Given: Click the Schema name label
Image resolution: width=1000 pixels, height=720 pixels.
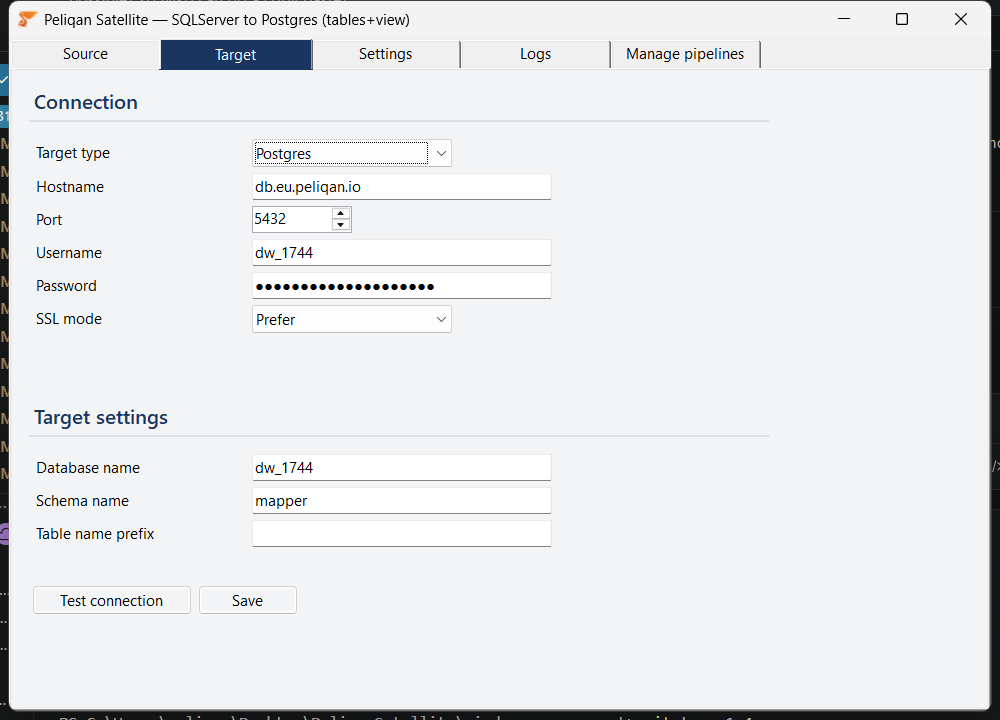Looking at the screenshot, I should point(82,501).
